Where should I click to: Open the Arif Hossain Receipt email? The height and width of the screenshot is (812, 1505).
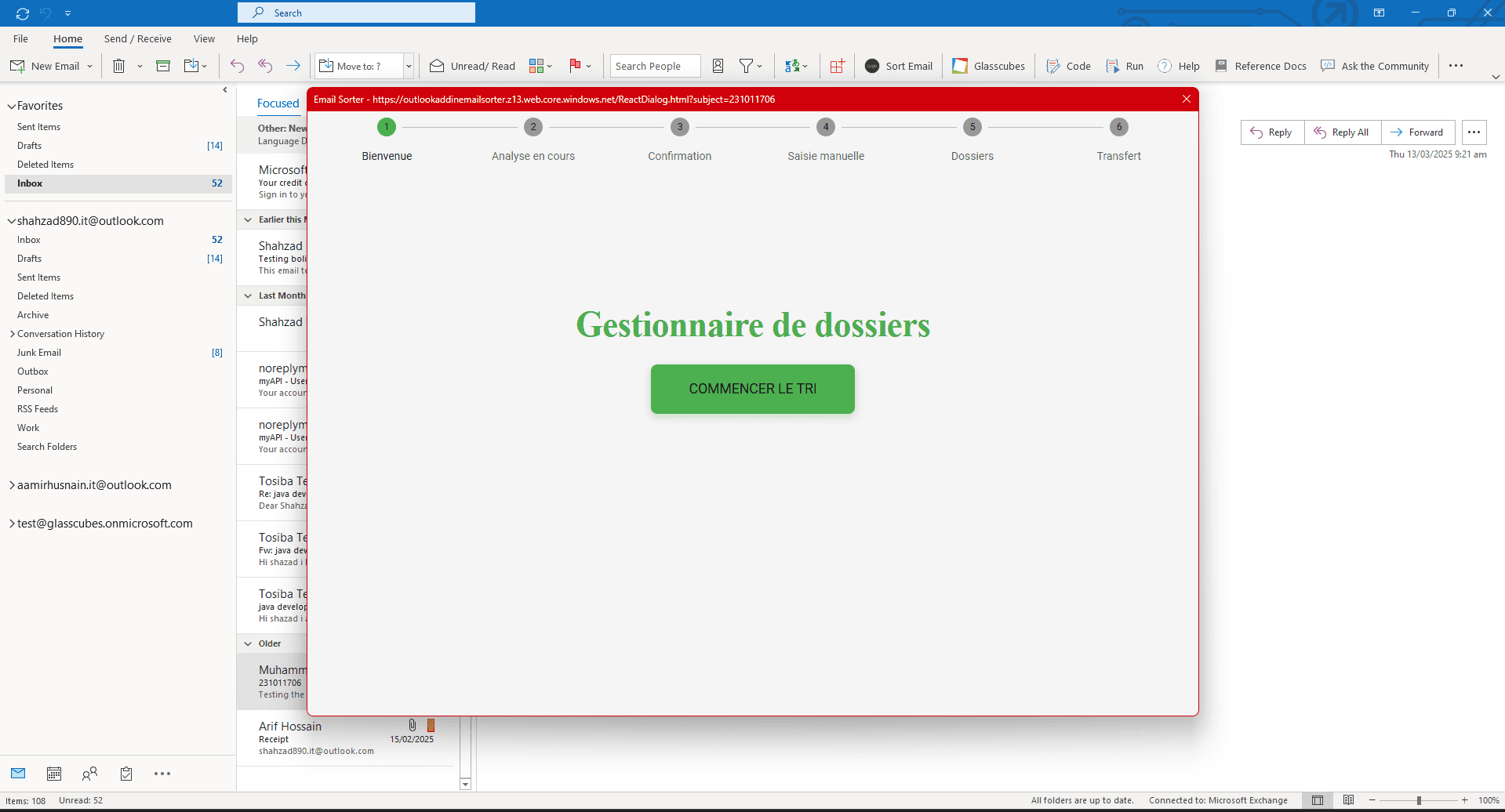pyautogui.click(x=345, y=738)
